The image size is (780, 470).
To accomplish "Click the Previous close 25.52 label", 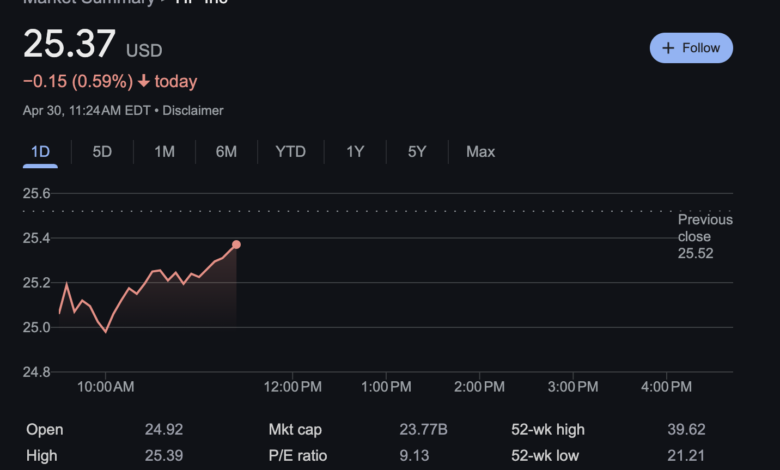I will pyautogui.click(x=705, y=236).
